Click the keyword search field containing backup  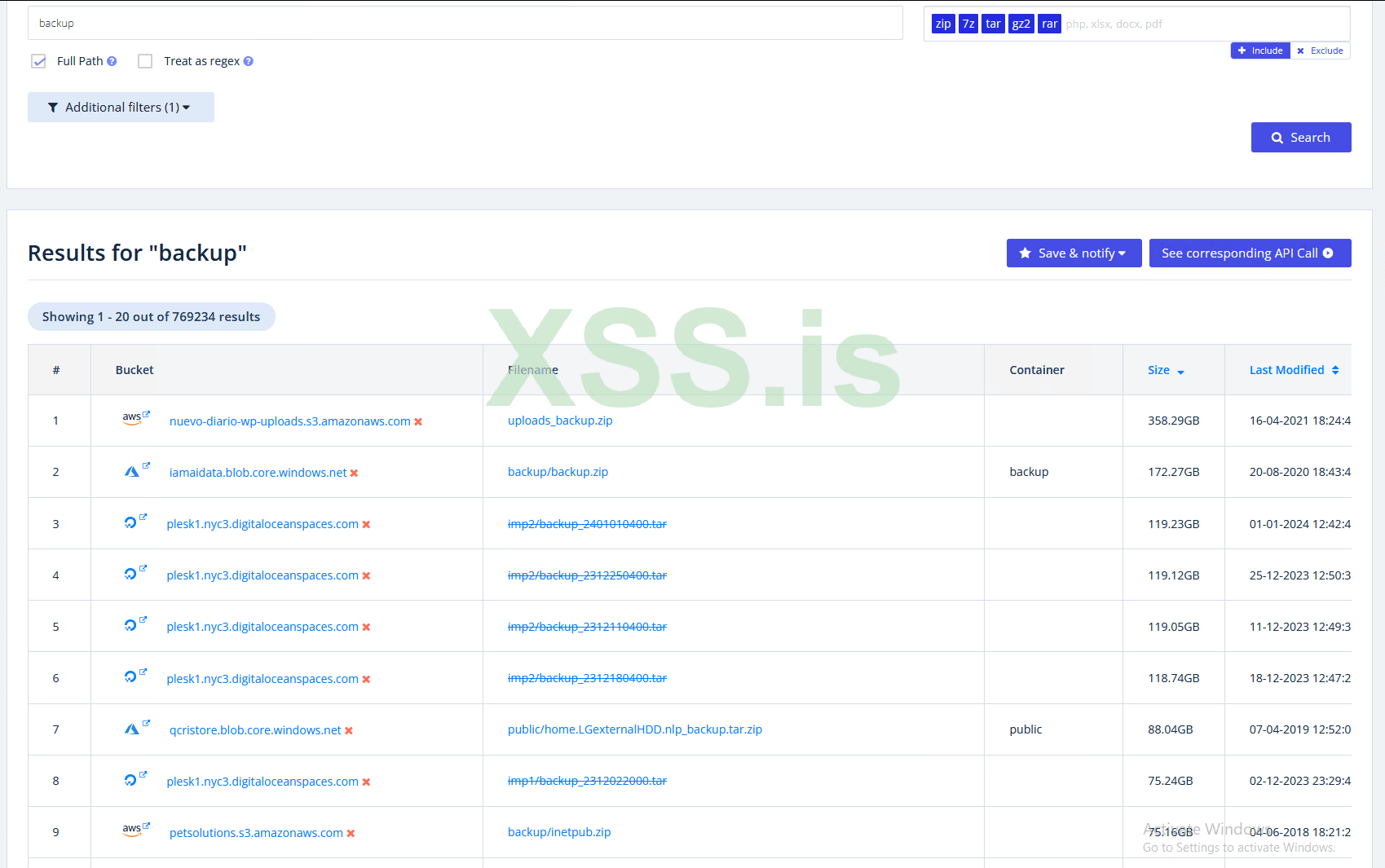[465, 23]
